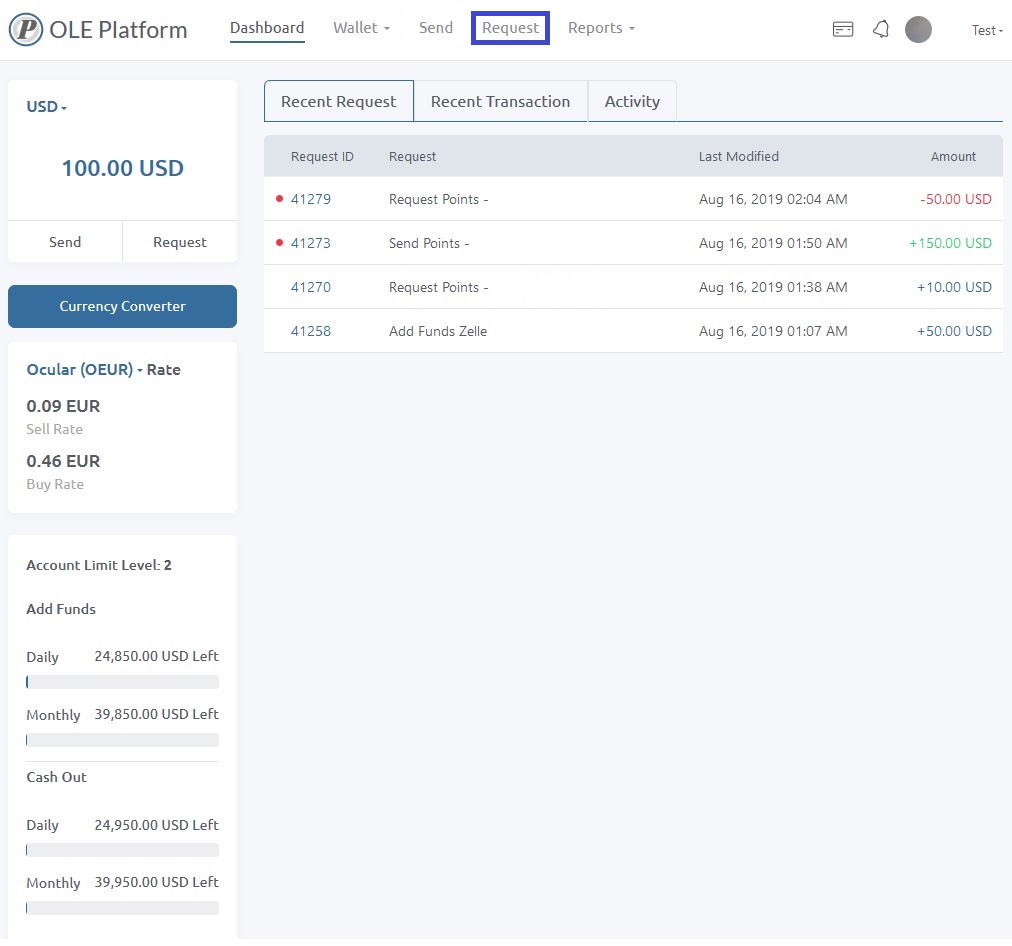The image size is (1012, 946).
Task: Open the card icon in header
Action: (x=843, y=29)
